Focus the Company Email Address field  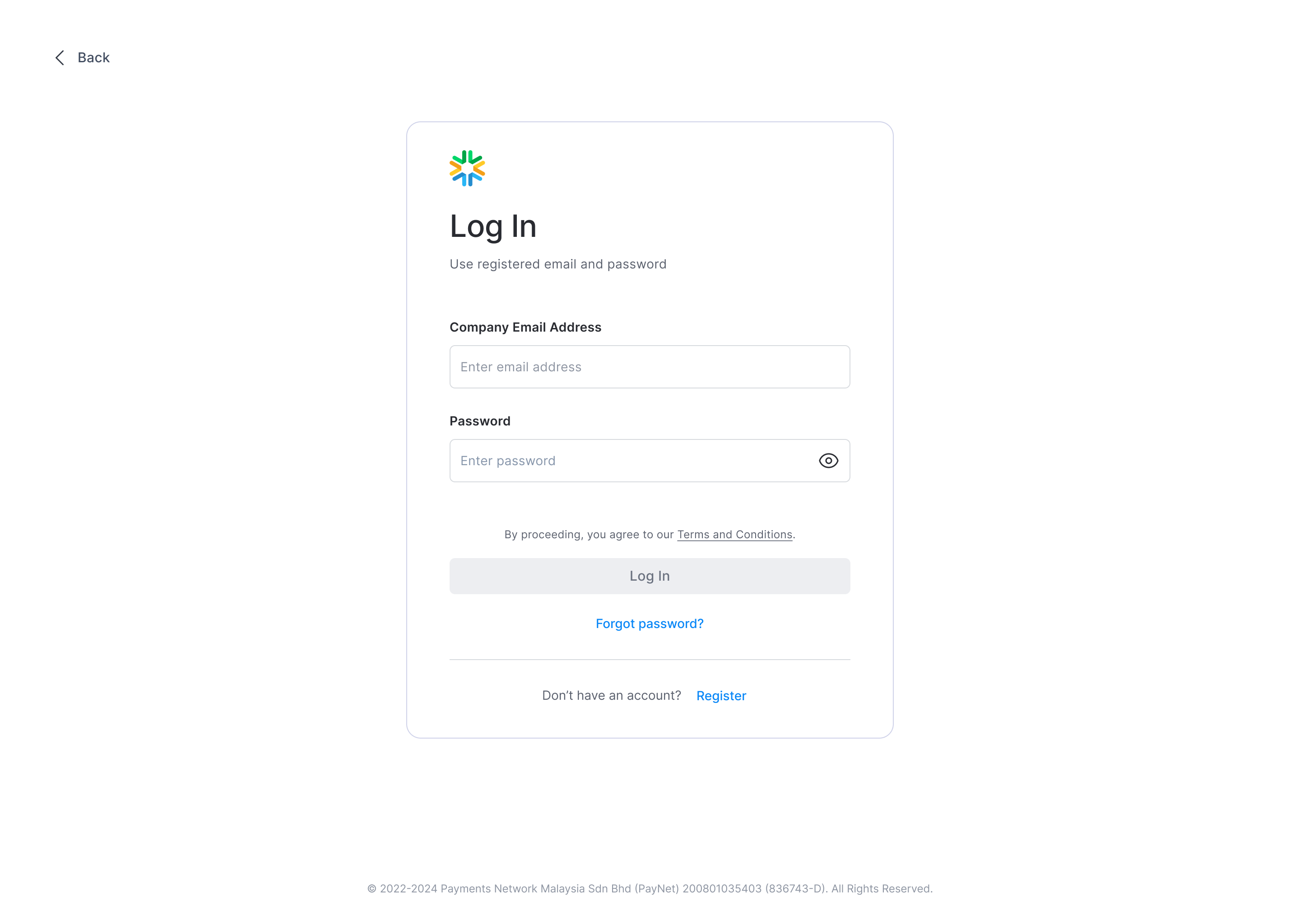pos(650,367)
